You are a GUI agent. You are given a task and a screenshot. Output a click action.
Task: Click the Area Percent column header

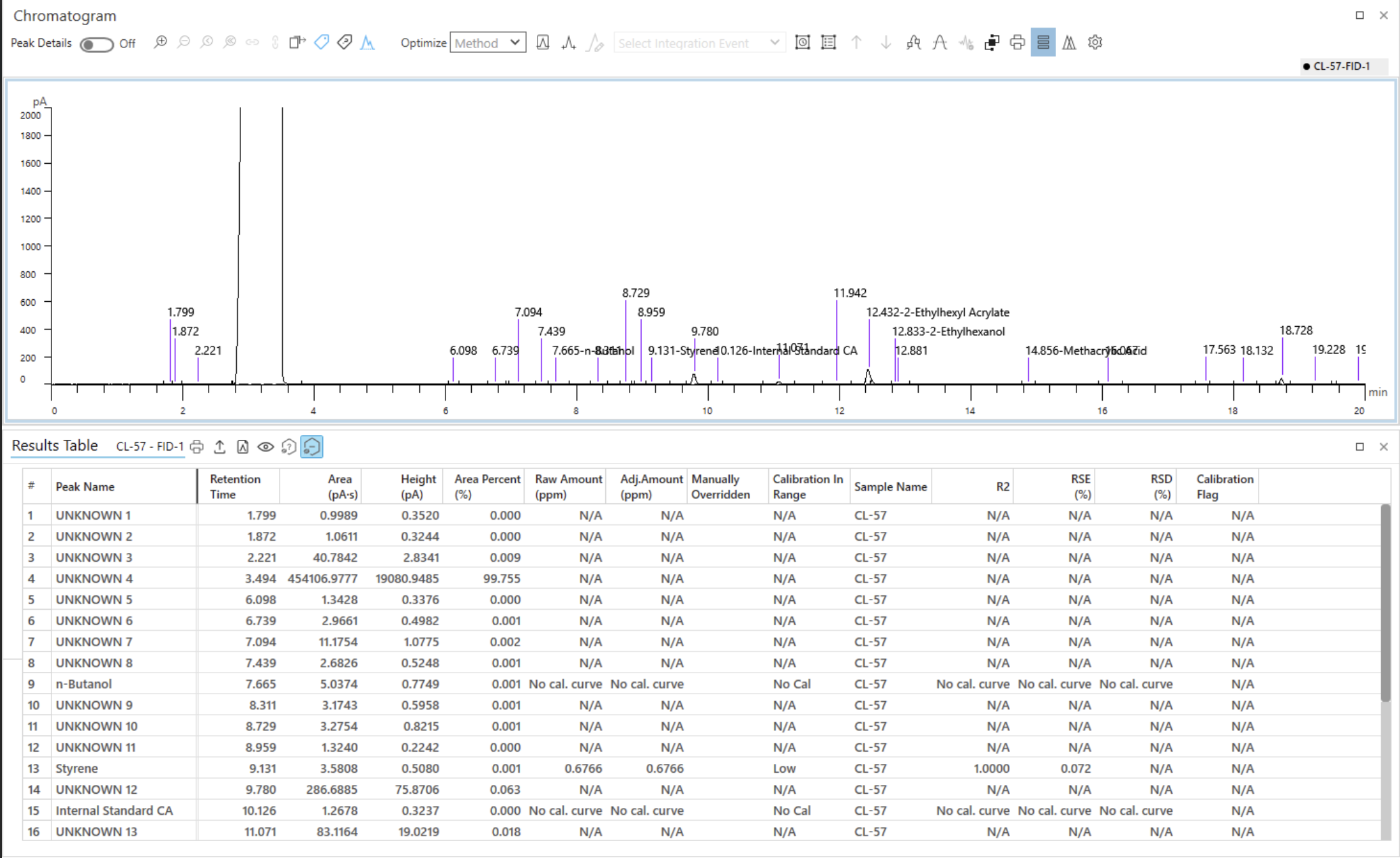487,487
